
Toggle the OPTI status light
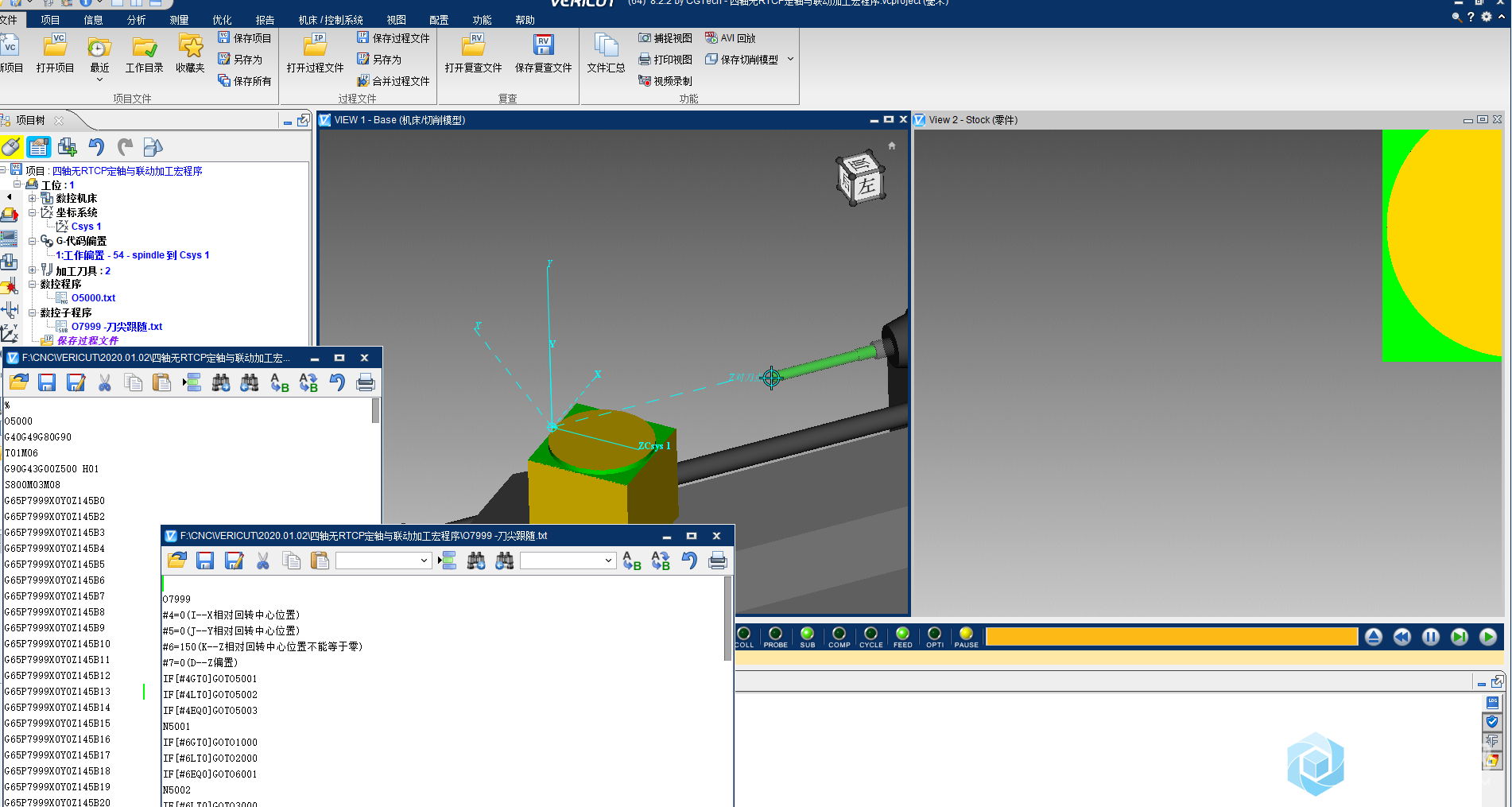tap(934, 637)
